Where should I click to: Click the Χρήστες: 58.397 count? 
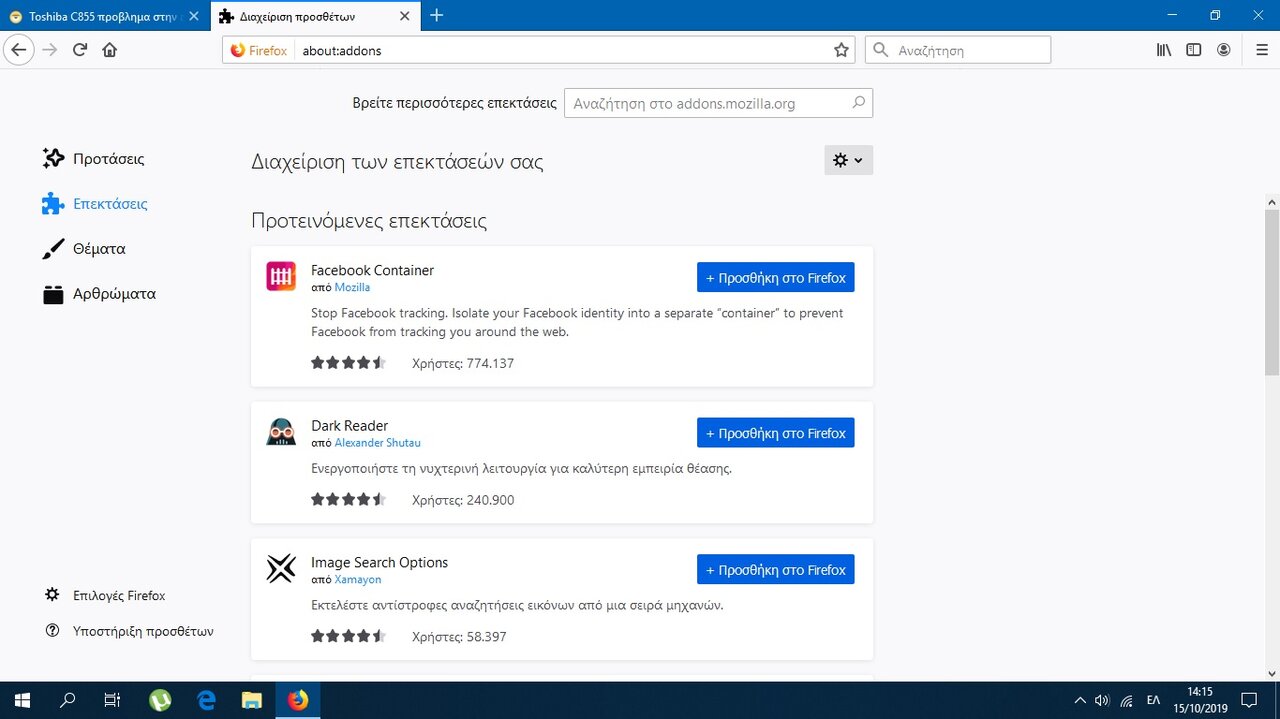(459, 636)
